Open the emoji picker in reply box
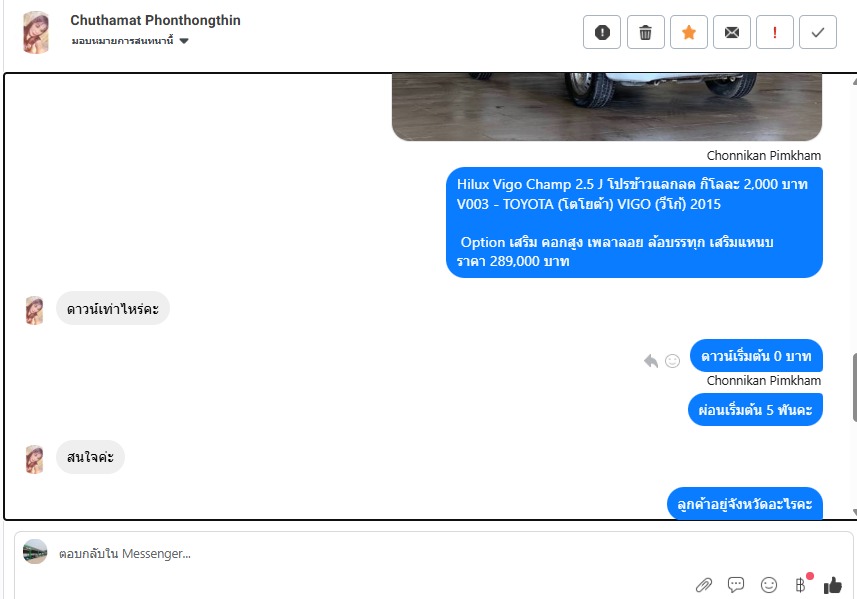857x599 pixels. point(768,585)
